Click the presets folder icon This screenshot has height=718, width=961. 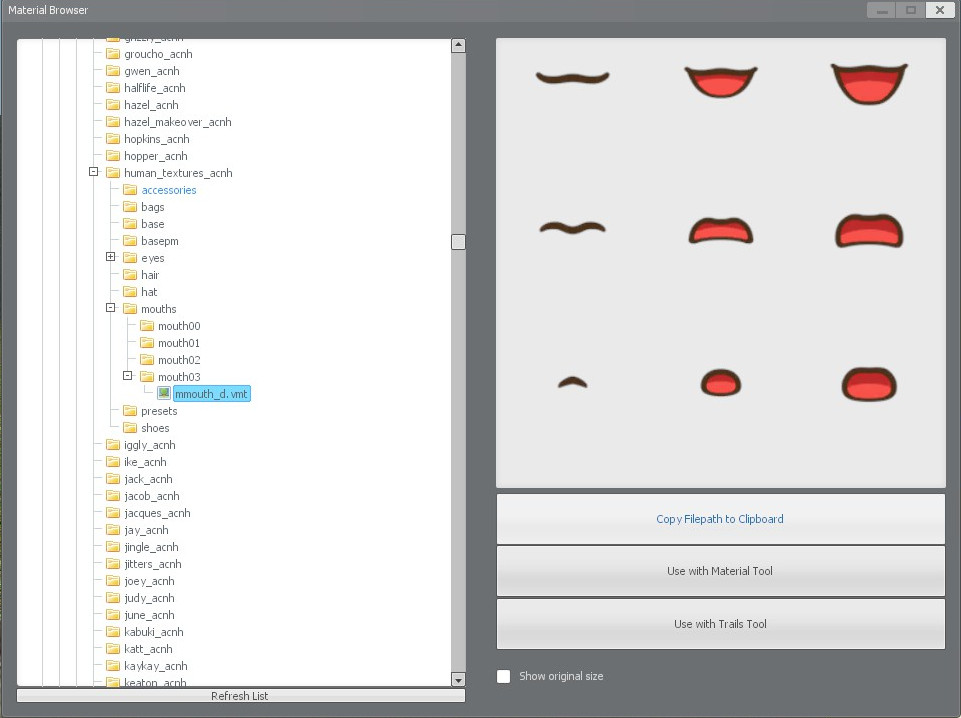click(130, 411)
